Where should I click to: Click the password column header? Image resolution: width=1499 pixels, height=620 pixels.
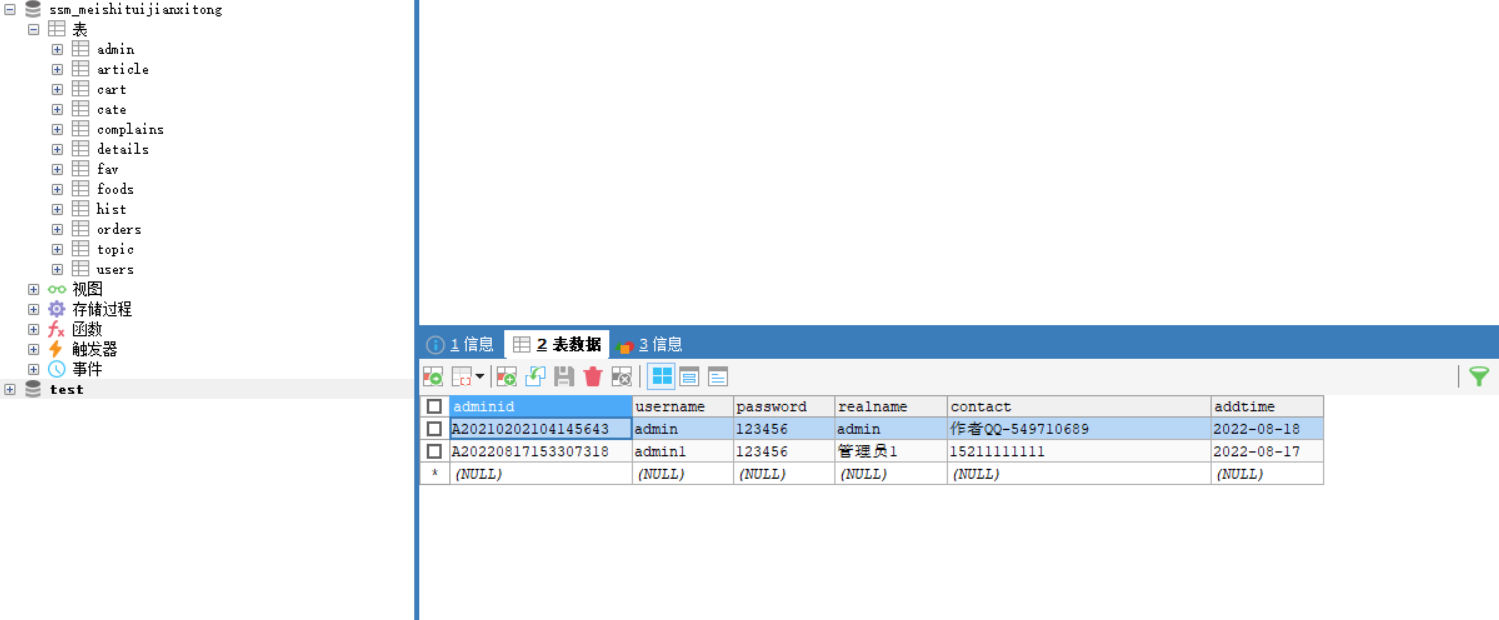(x=785, y=407)
